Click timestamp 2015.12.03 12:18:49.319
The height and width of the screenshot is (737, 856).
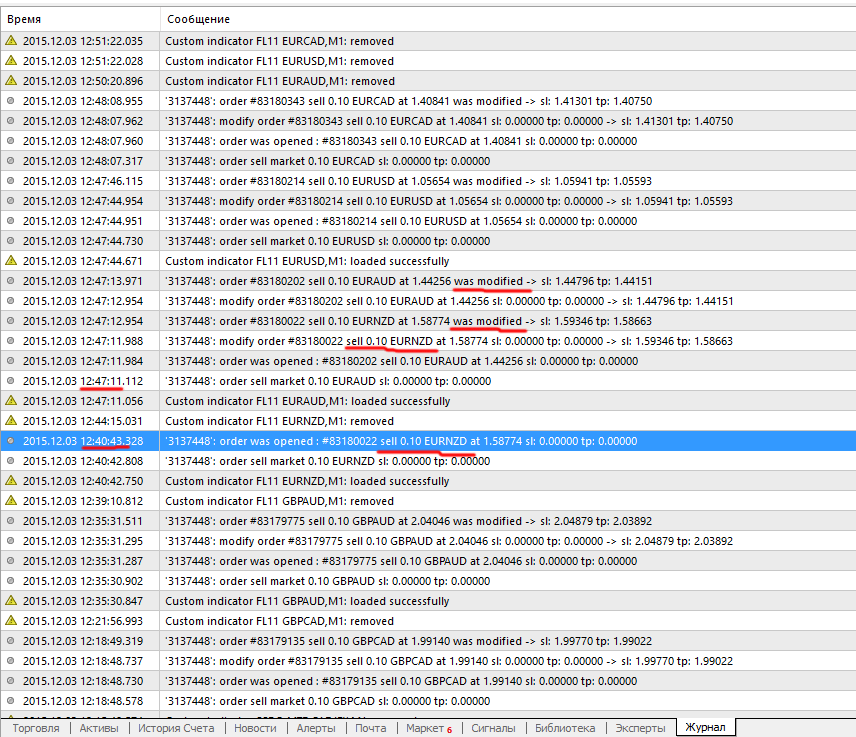(83, 641)
